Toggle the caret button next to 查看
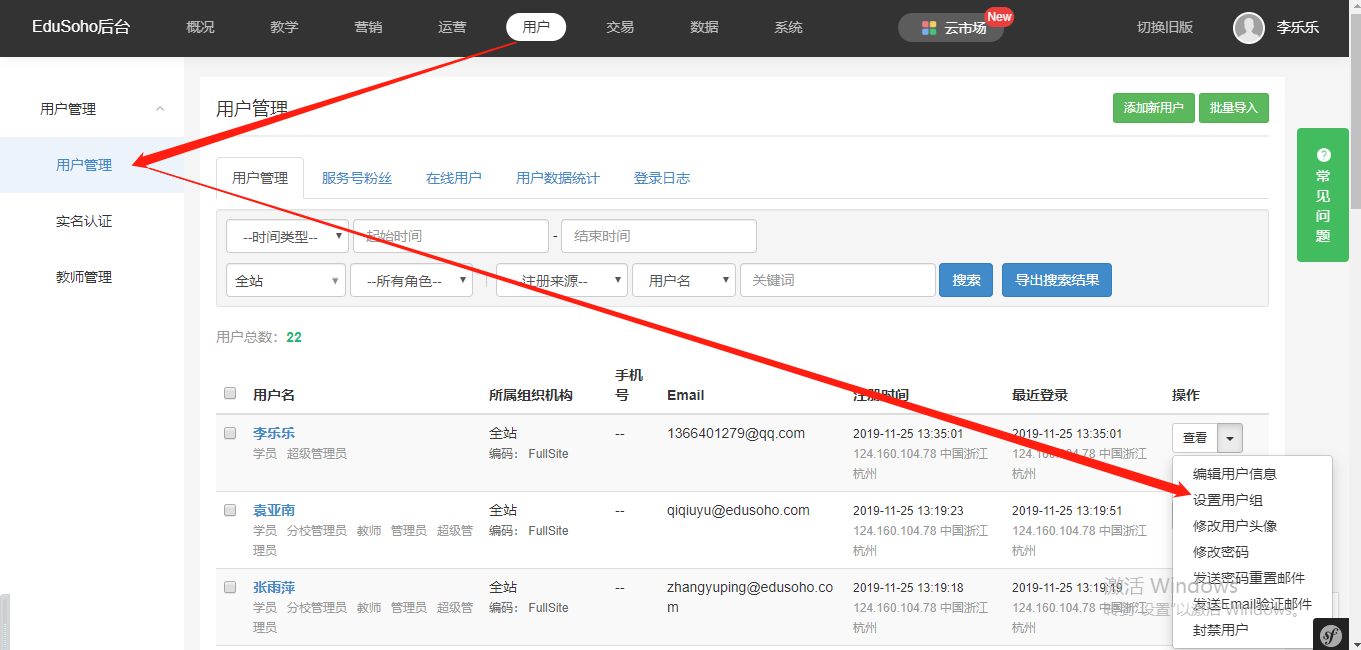The image size is (1361, 650). (1231, 438)
